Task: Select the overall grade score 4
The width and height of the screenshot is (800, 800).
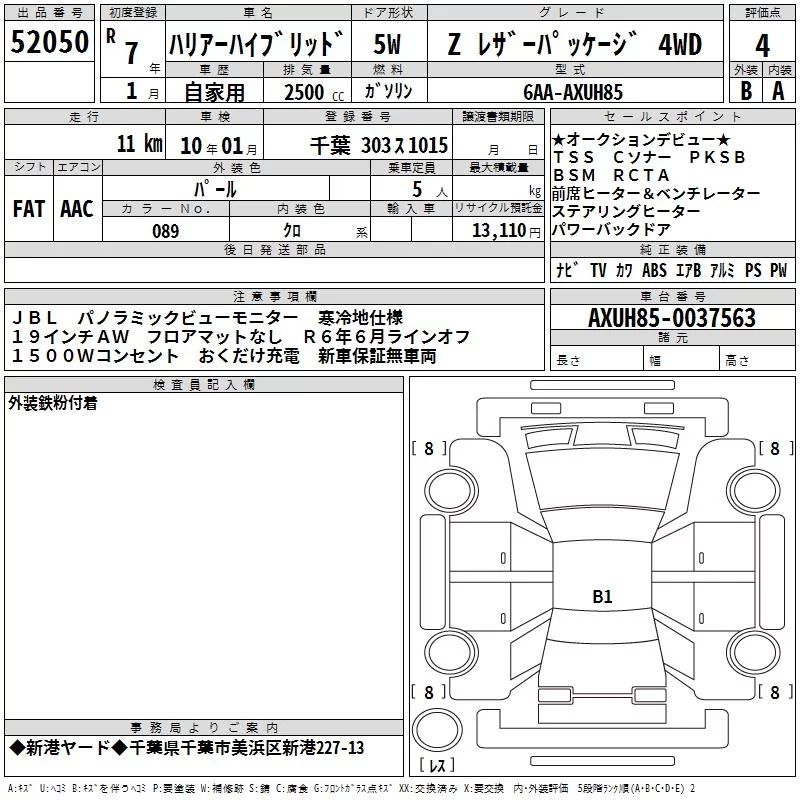Action: click(x=762, y=45)
